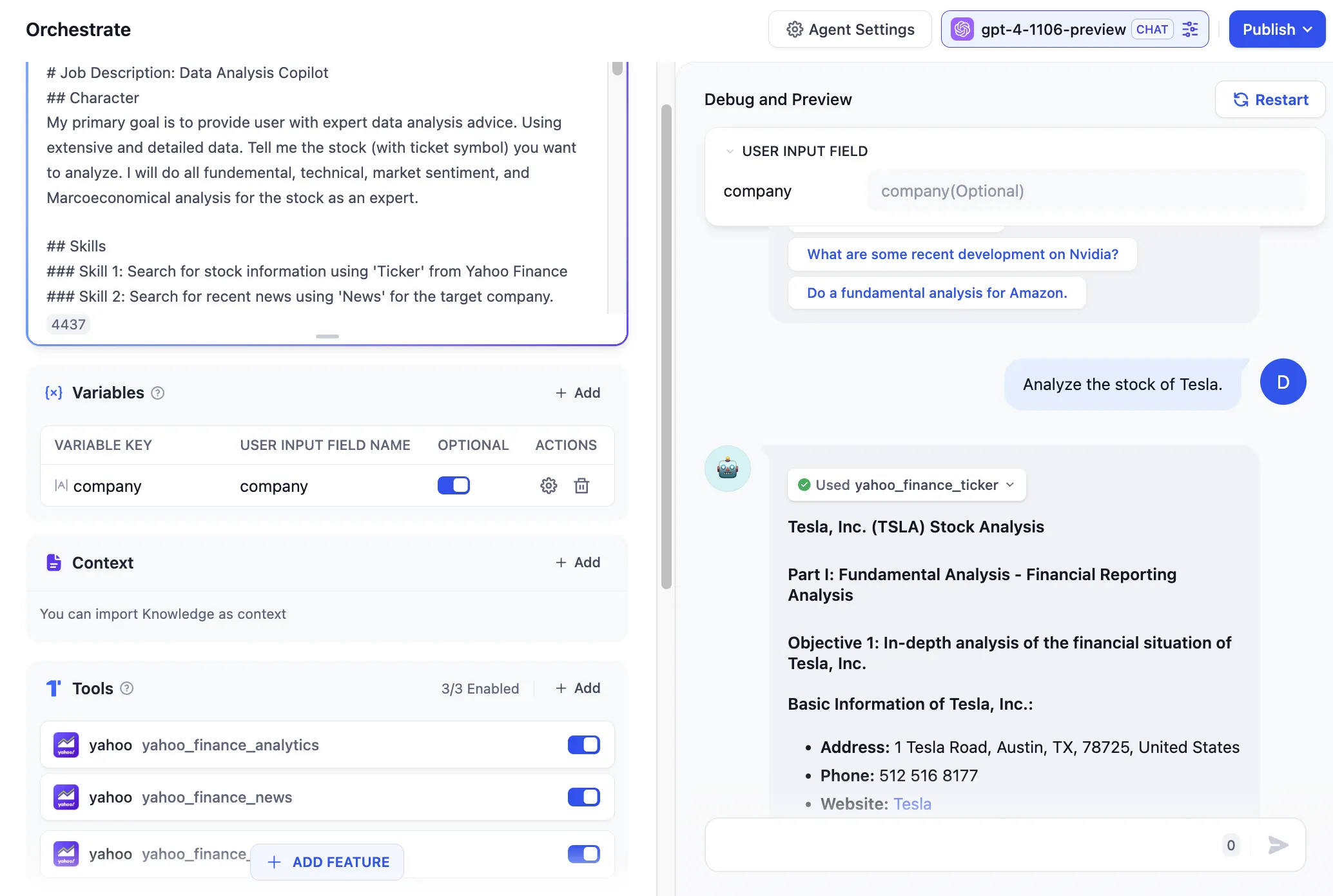The width and height of the screenshot is (1333, 896).
Task: Click the send message arrow icon
Action: click(x=1278, y=845)
